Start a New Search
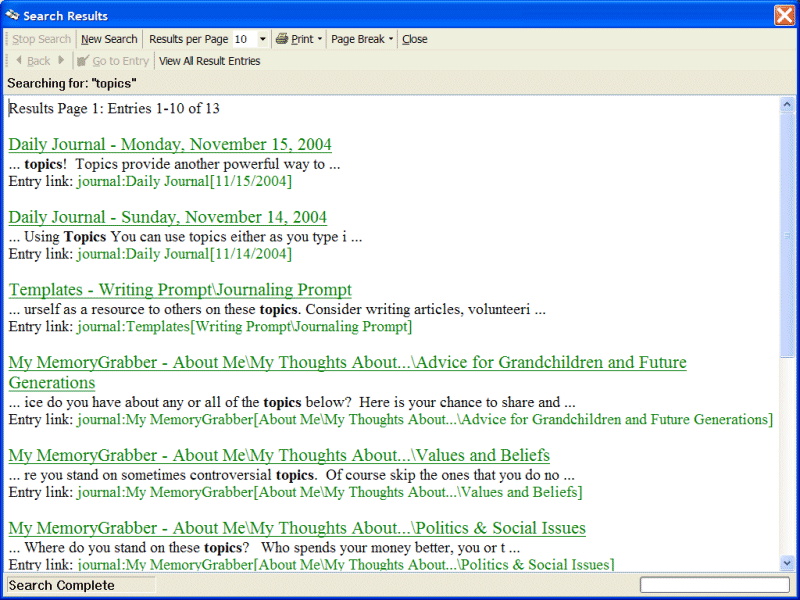800x600 pixels. click(x=109, y=39)
